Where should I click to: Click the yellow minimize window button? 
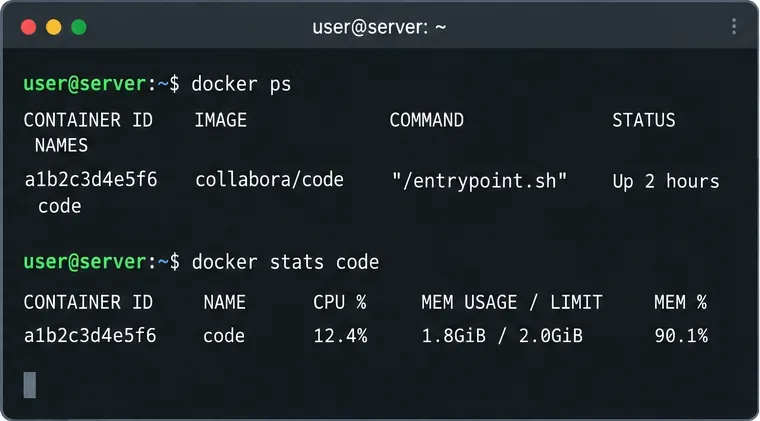point(54,27)
